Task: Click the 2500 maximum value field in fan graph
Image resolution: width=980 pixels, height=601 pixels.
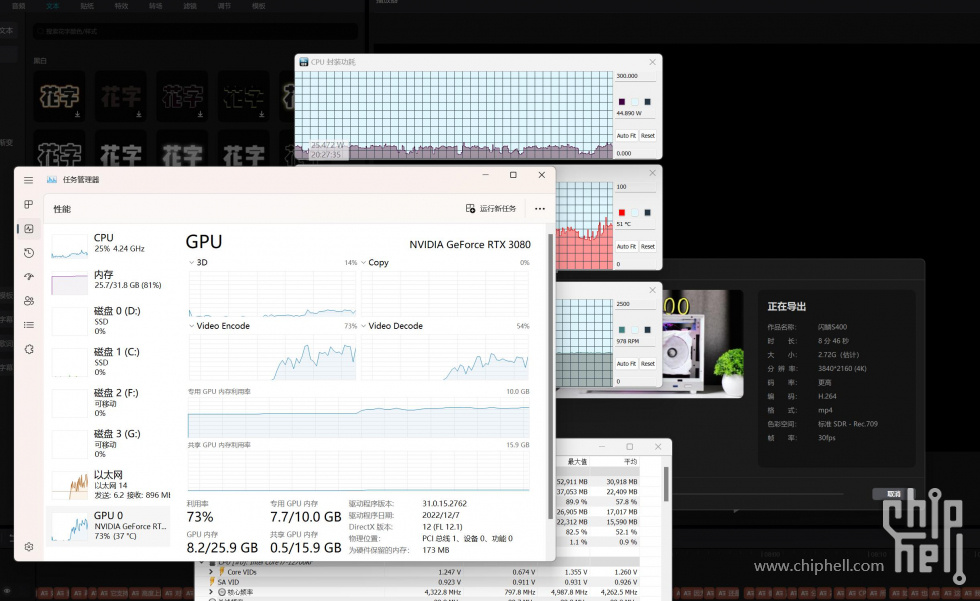Action: (x=636, y=304)
